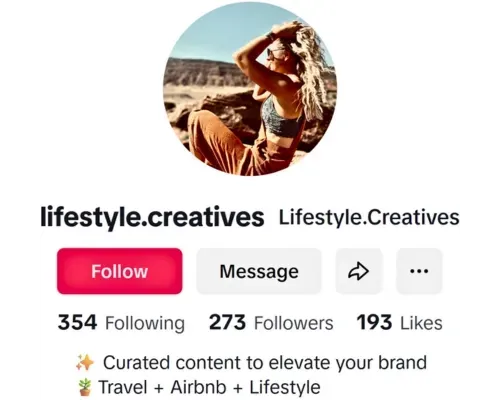Click the number 354 in stats
The image size is (500, 400).
coord(77,322)
